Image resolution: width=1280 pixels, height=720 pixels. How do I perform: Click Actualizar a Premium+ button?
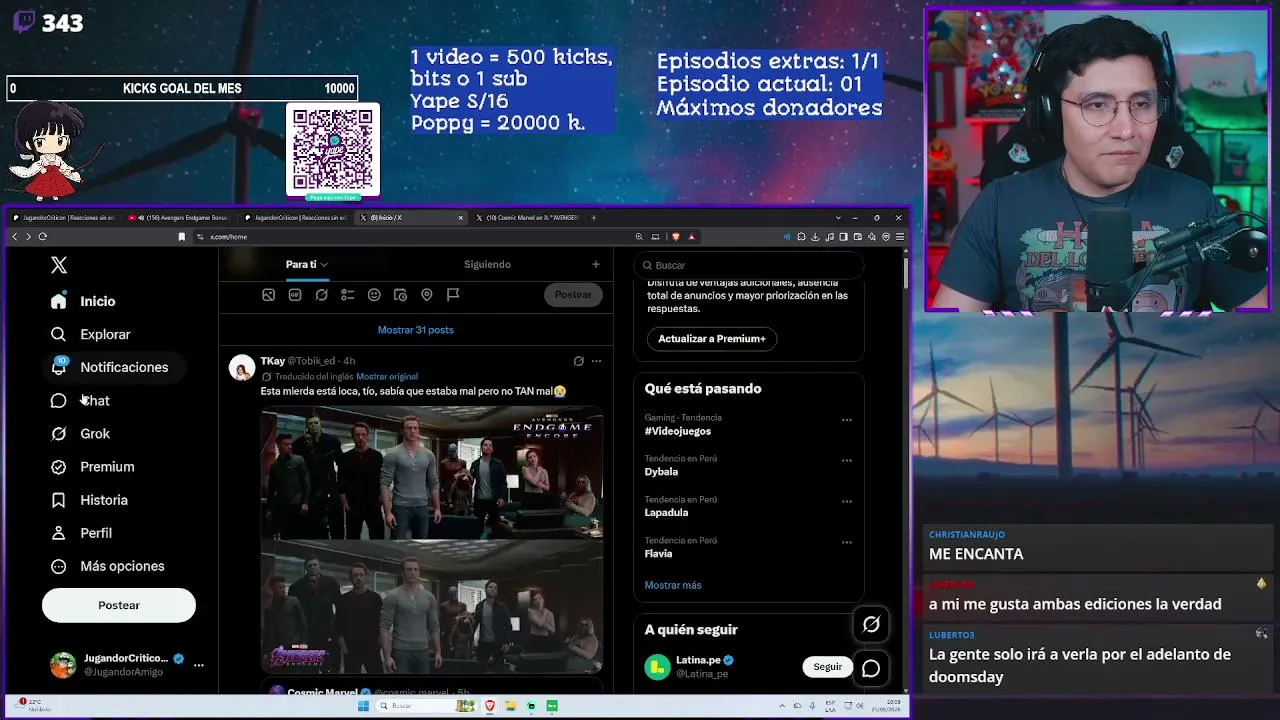tap(712, 339)
